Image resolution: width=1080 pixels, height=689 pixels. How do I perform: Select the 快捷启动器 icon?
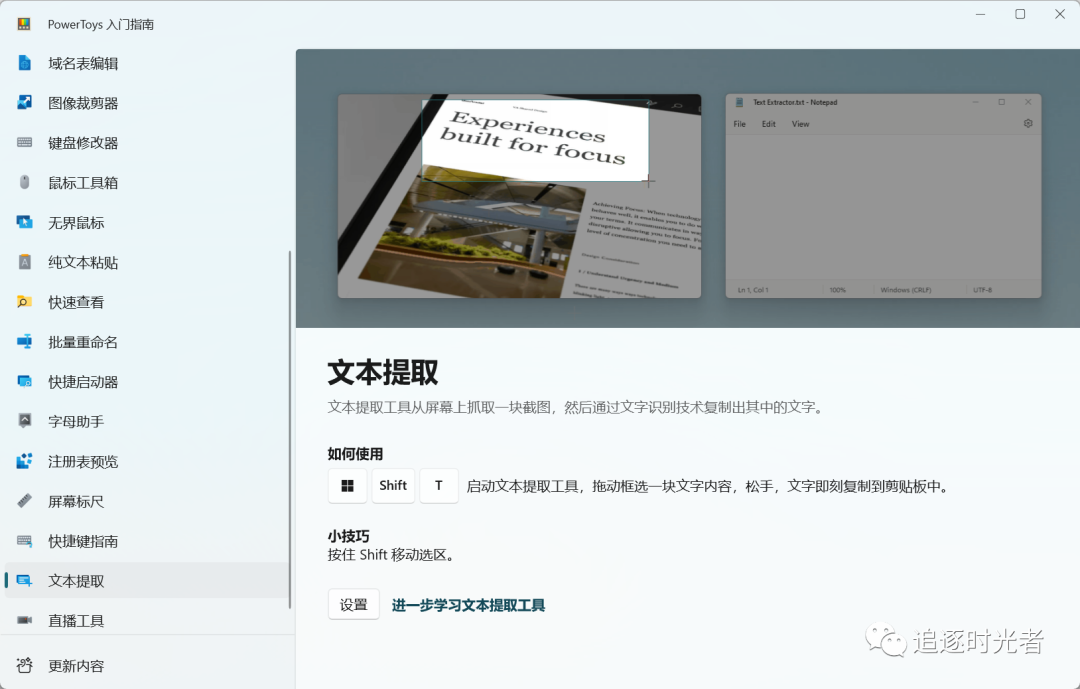click(22, 381)
